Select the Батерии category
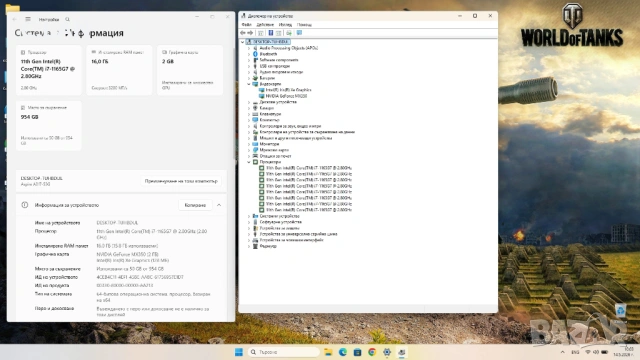This screenshot has height=360, width=640. click(267, 78)
